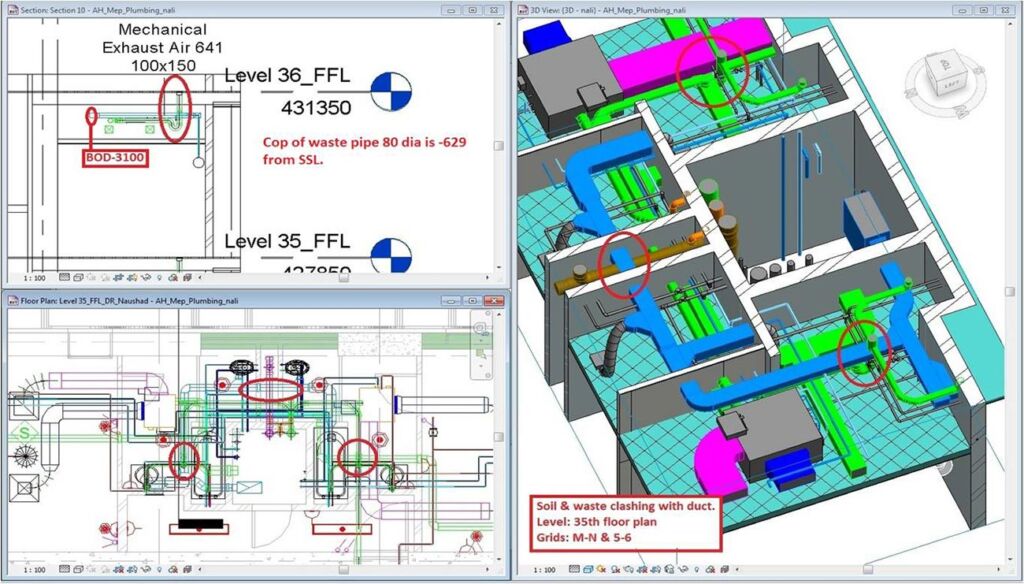This screenshot has height=584, width=1024.
Task: Click detail level icon in Floor Plan view bar
Action: (x=65, y=570)
